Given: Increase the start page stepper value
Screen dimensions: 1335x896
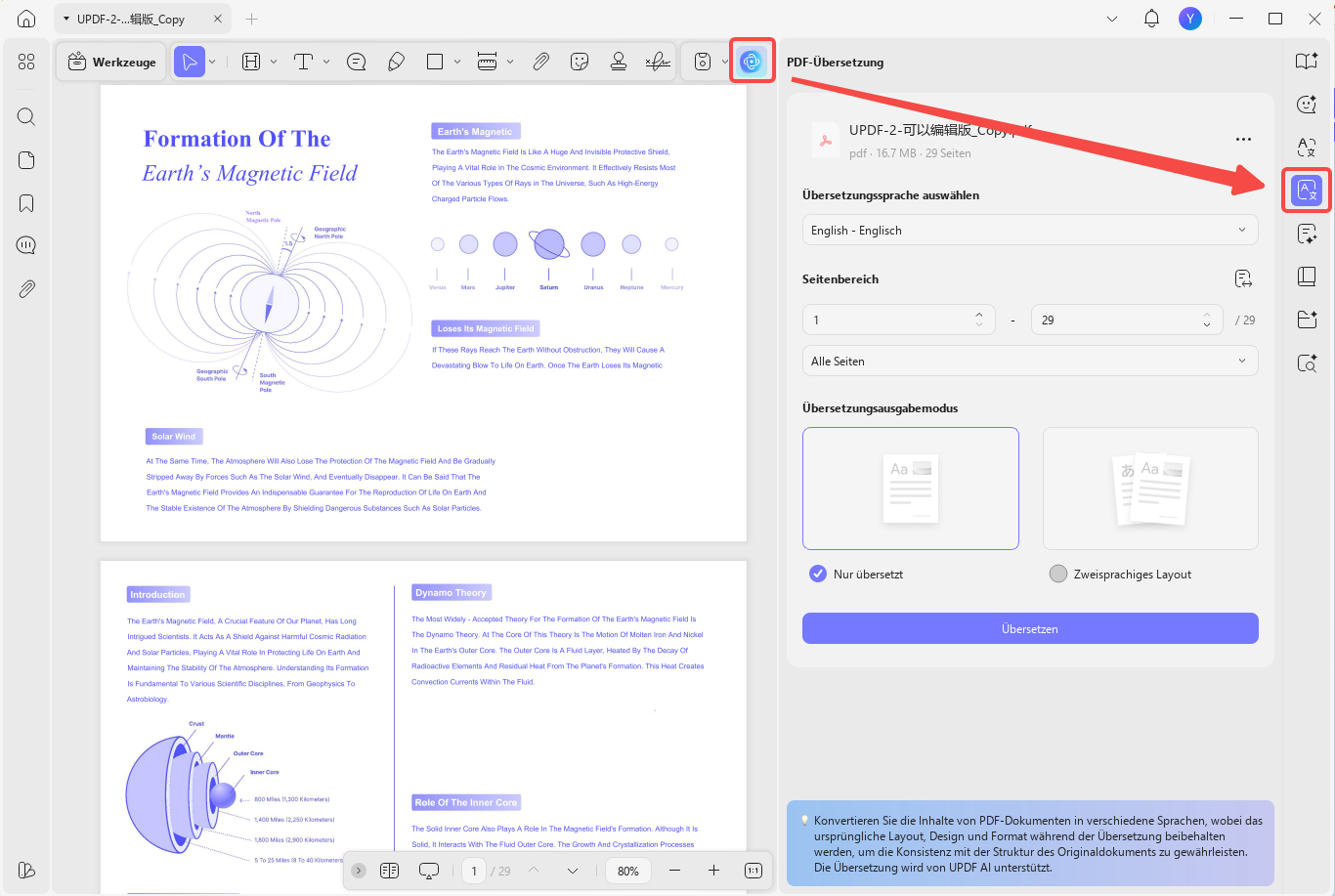Looking at the screenshot, I should tap(978, 315).
